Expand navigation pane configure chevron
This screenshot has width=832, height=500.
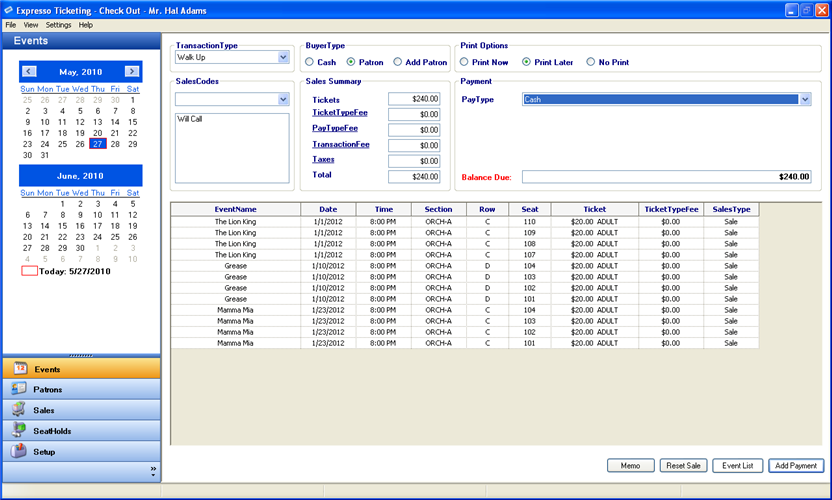(x=153, y=471)
